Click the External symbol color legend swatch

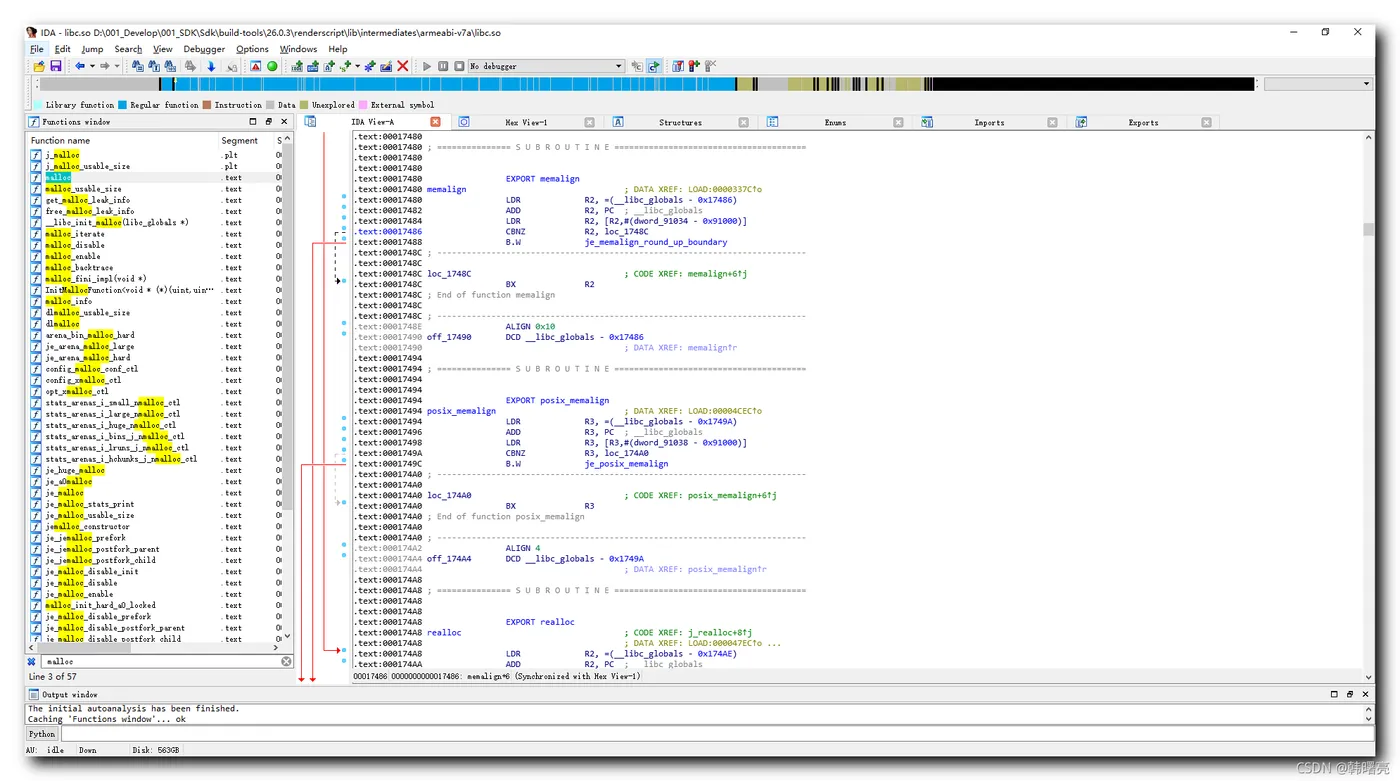pos(363,104)
